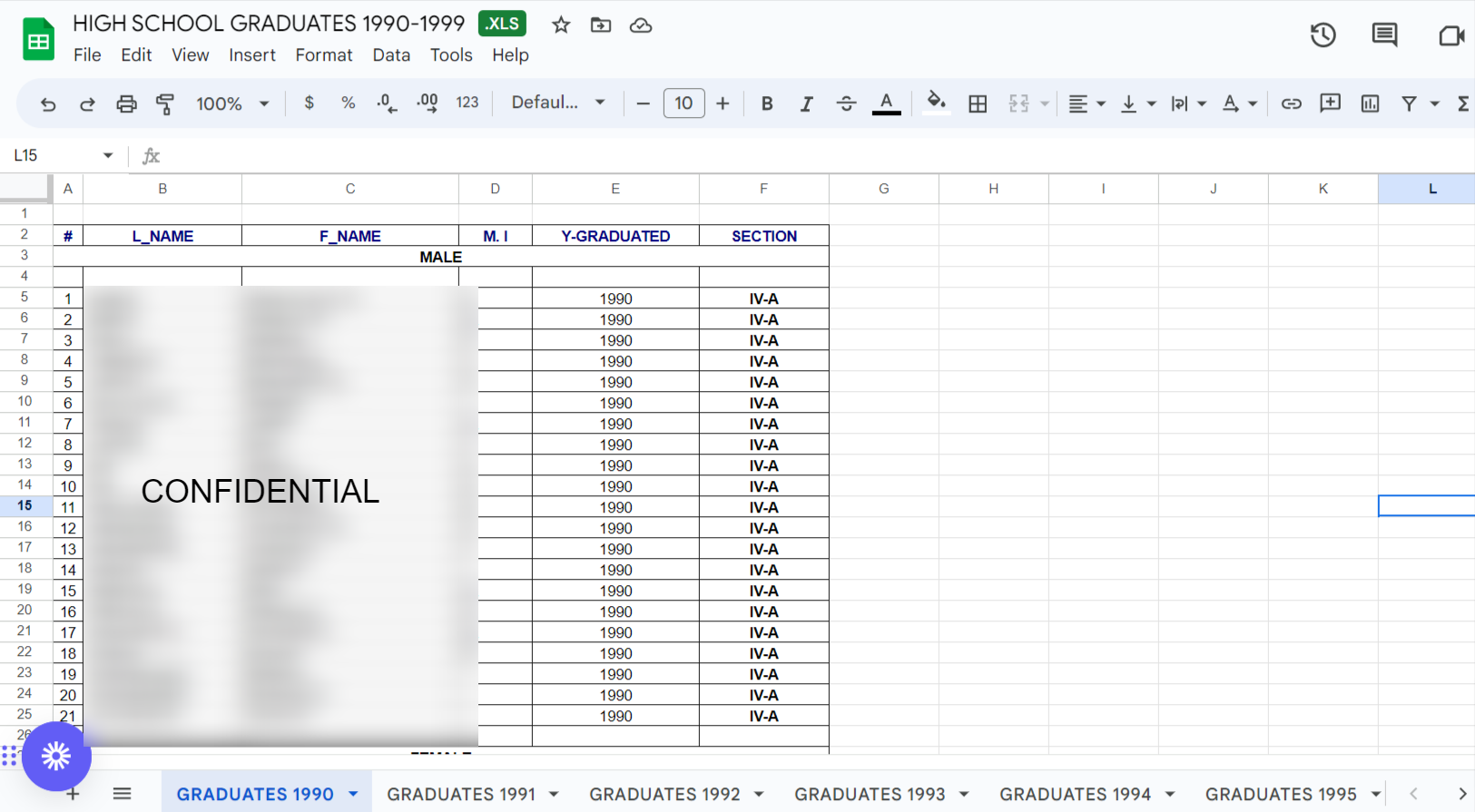Increase font size with plus button
1475x812 pixels.
(x=723, y=103)
